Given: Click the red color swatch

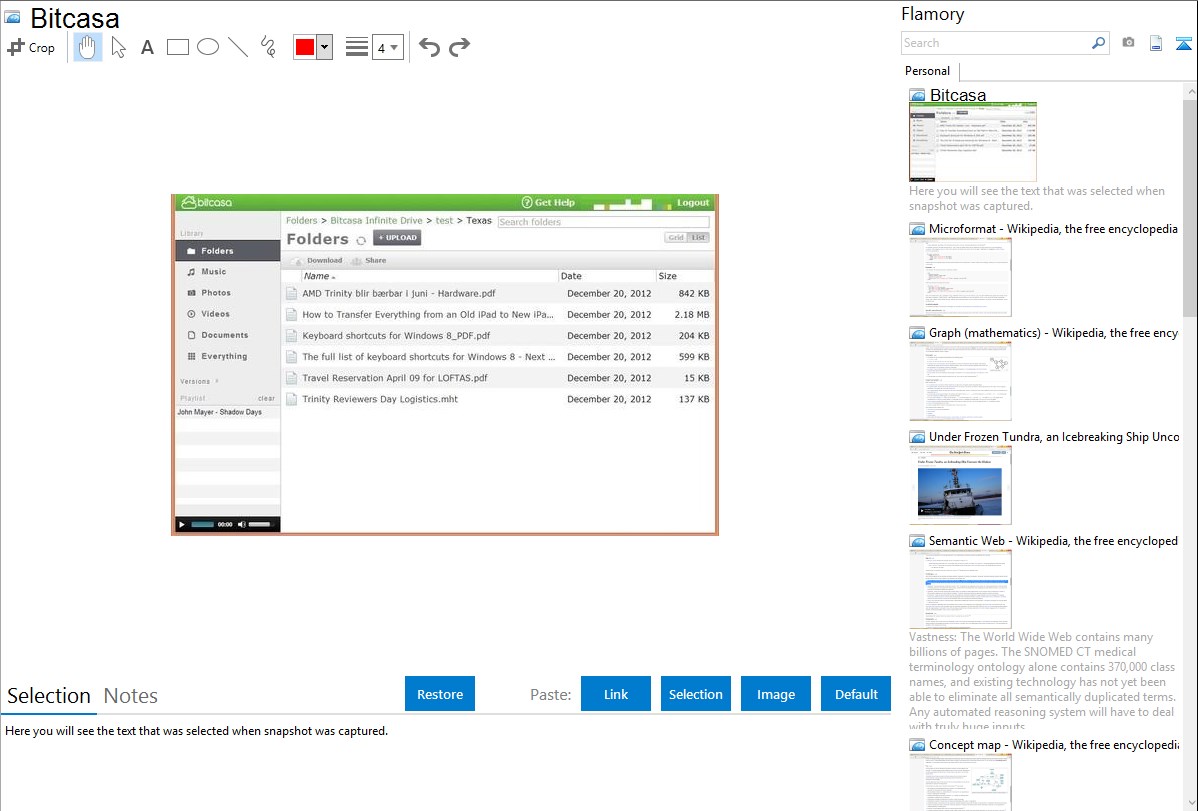Looking at the screenshot, I should point(305,47).
